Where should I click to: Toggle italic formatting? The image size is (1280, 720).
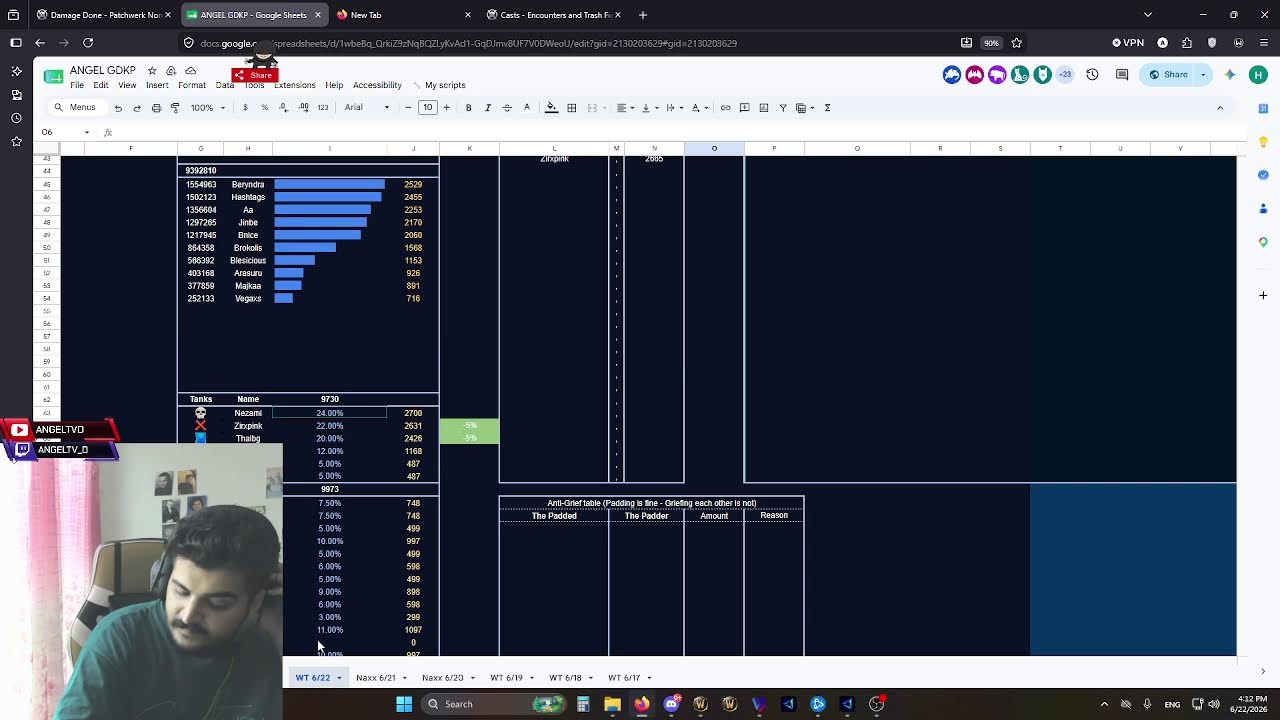point(487,108)
